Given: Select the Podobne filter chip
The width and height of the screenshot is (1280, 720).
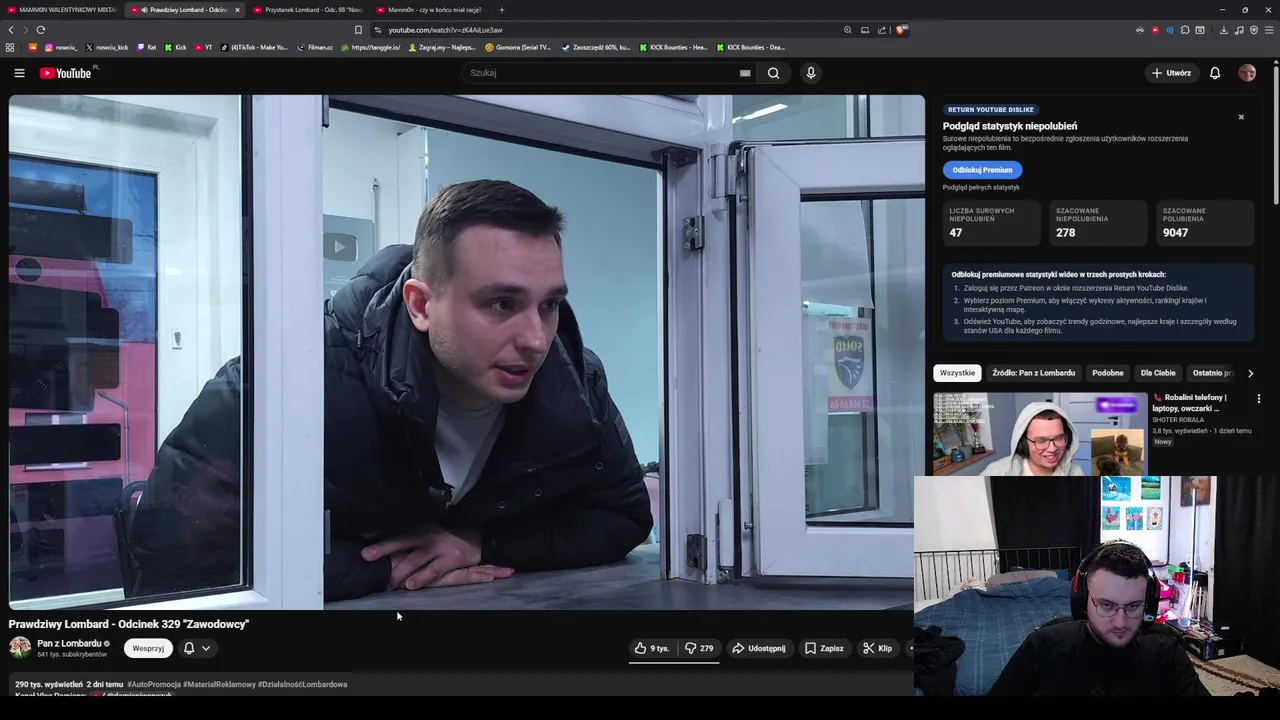Looking at the screenshot, I should coord(1108,373).
